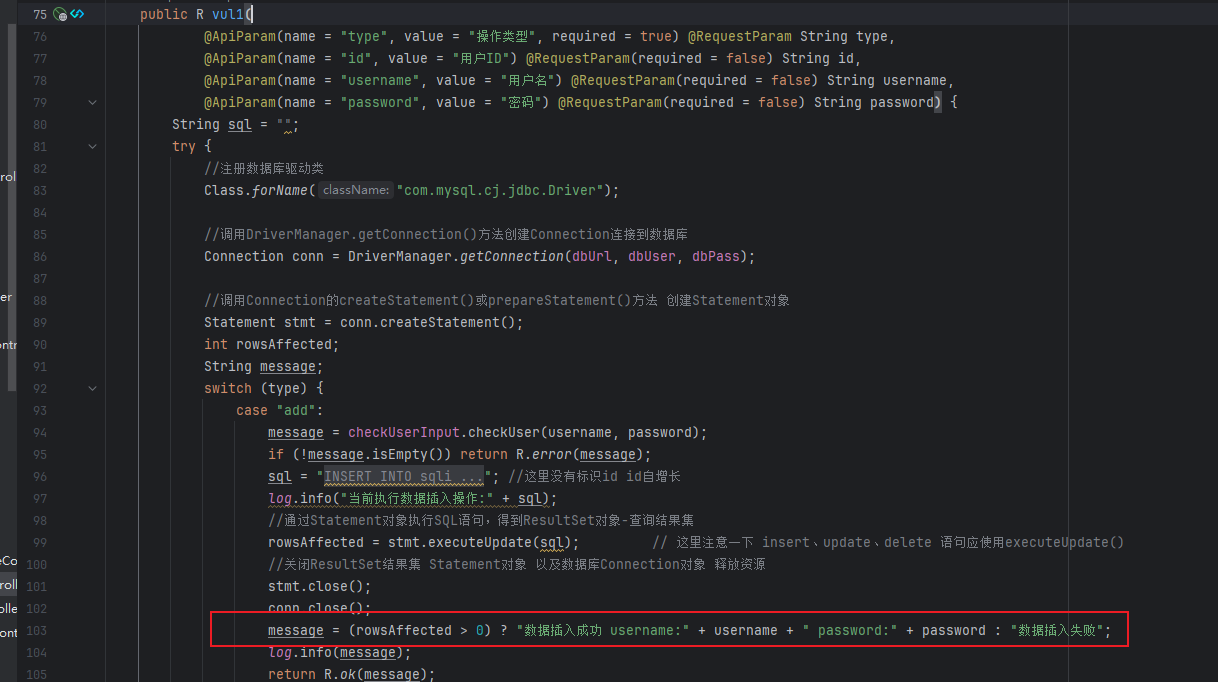Click the "type" string in ApiParam
The height and width of the screenshot is (682, 1218).
point(365,36)
